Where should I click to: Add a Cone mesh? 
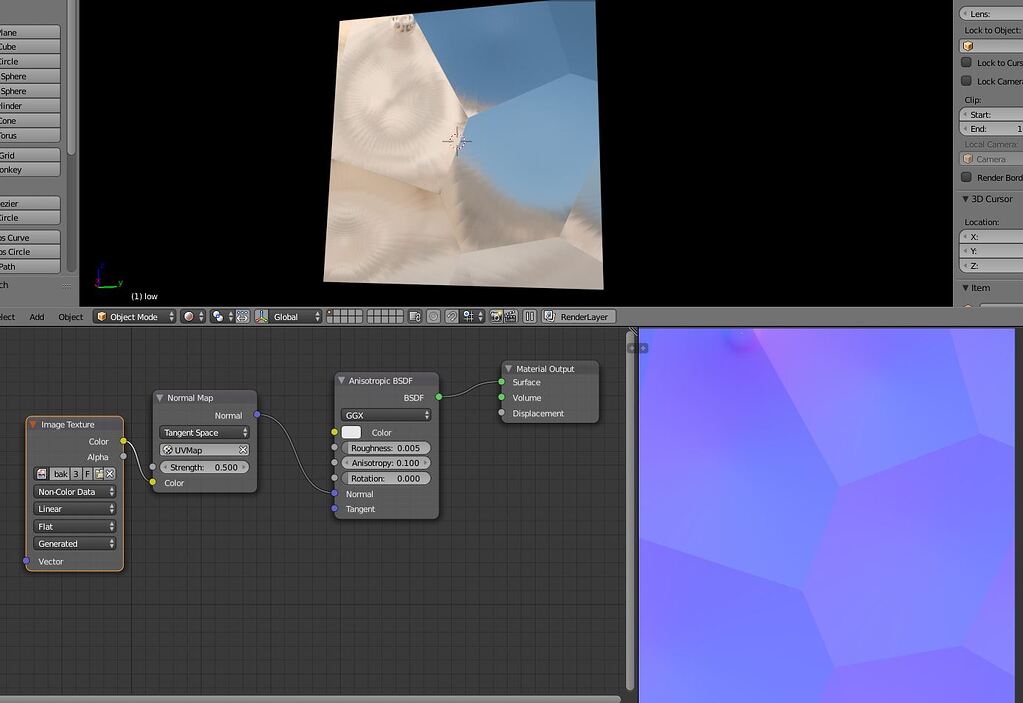coord(30,121)
